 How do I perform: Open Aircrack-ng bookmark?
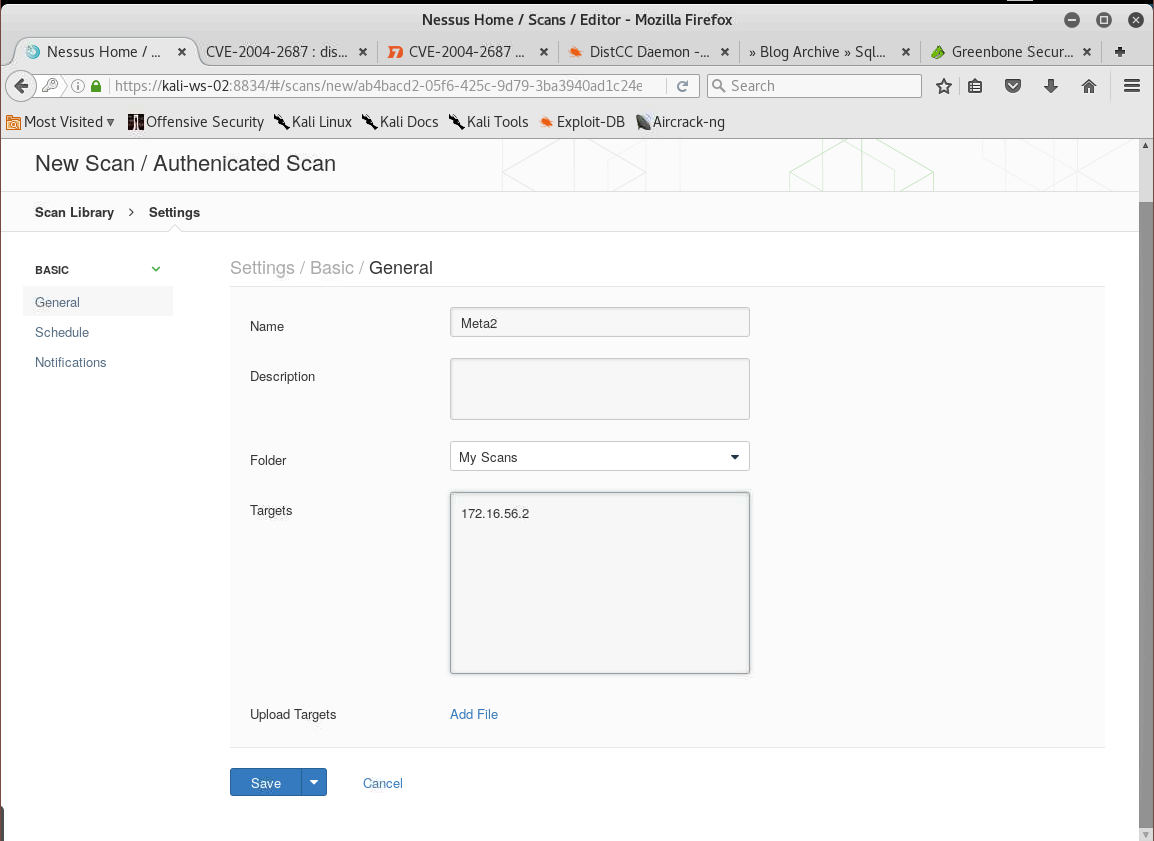point(680,122)
